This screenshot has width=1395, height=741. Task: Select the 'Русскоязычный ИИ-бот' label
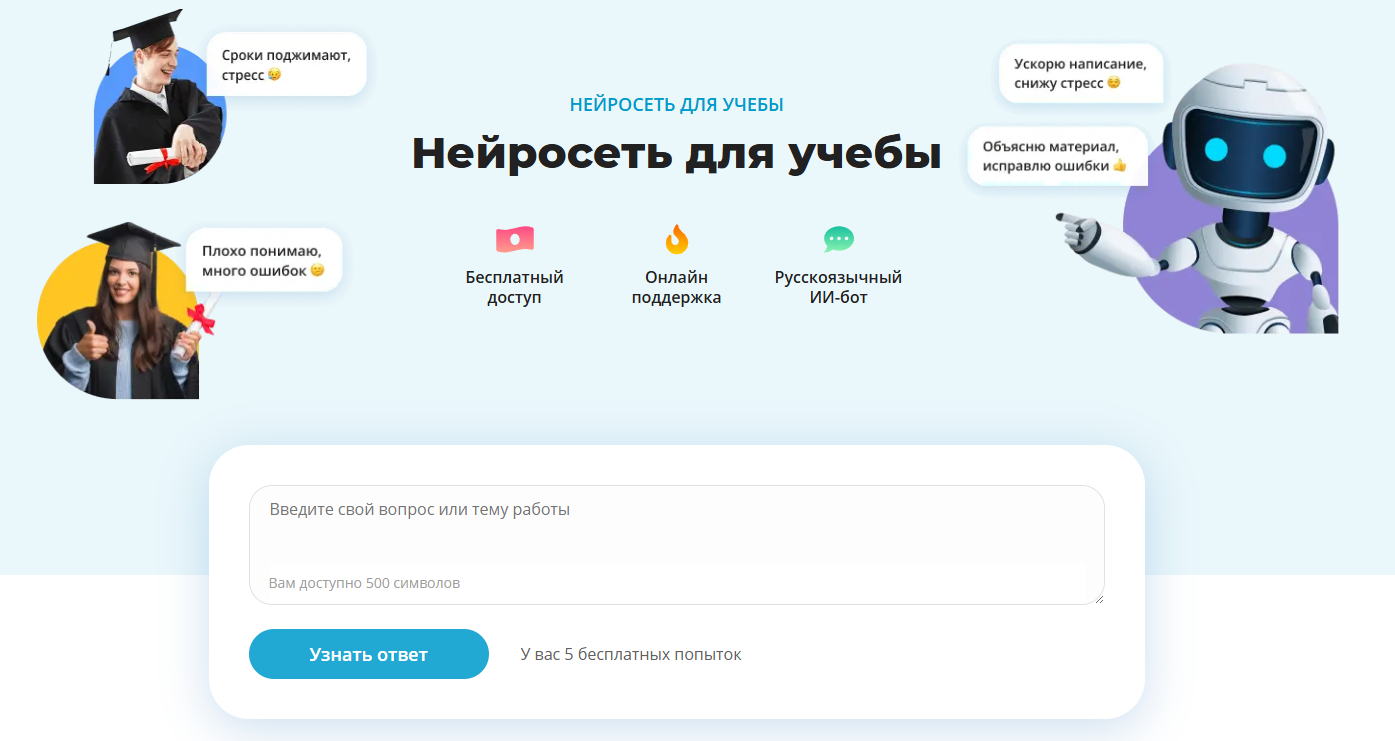coord(838,287)
